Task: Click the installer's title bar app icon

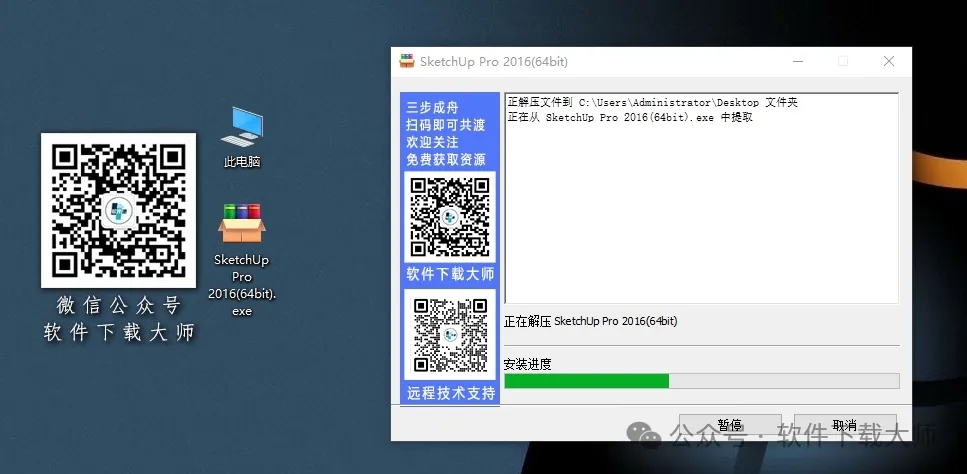Action: click(x=407, y=62)
